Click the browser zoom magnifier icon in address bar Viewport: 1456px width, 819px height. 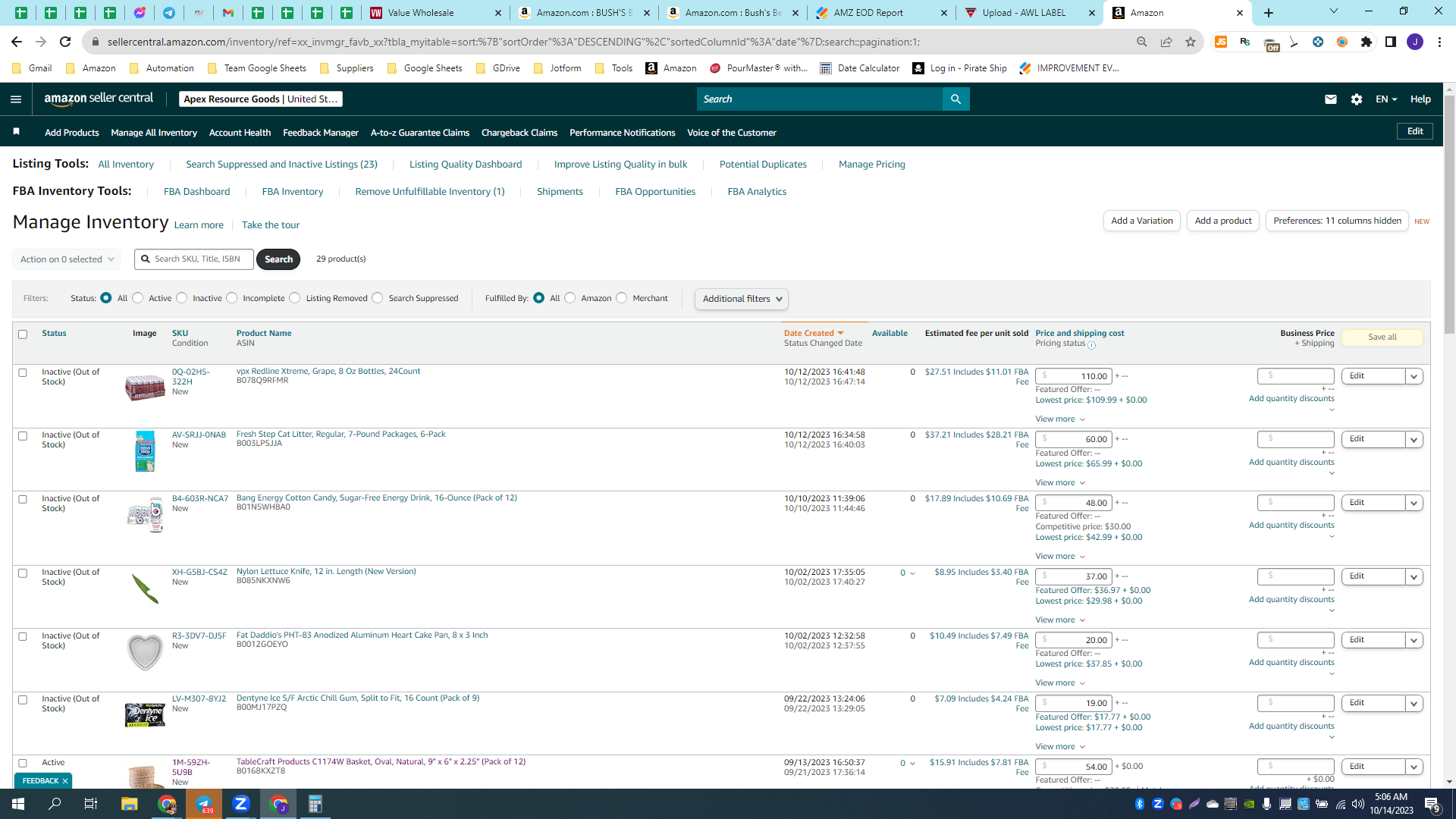click(1142, 42)
